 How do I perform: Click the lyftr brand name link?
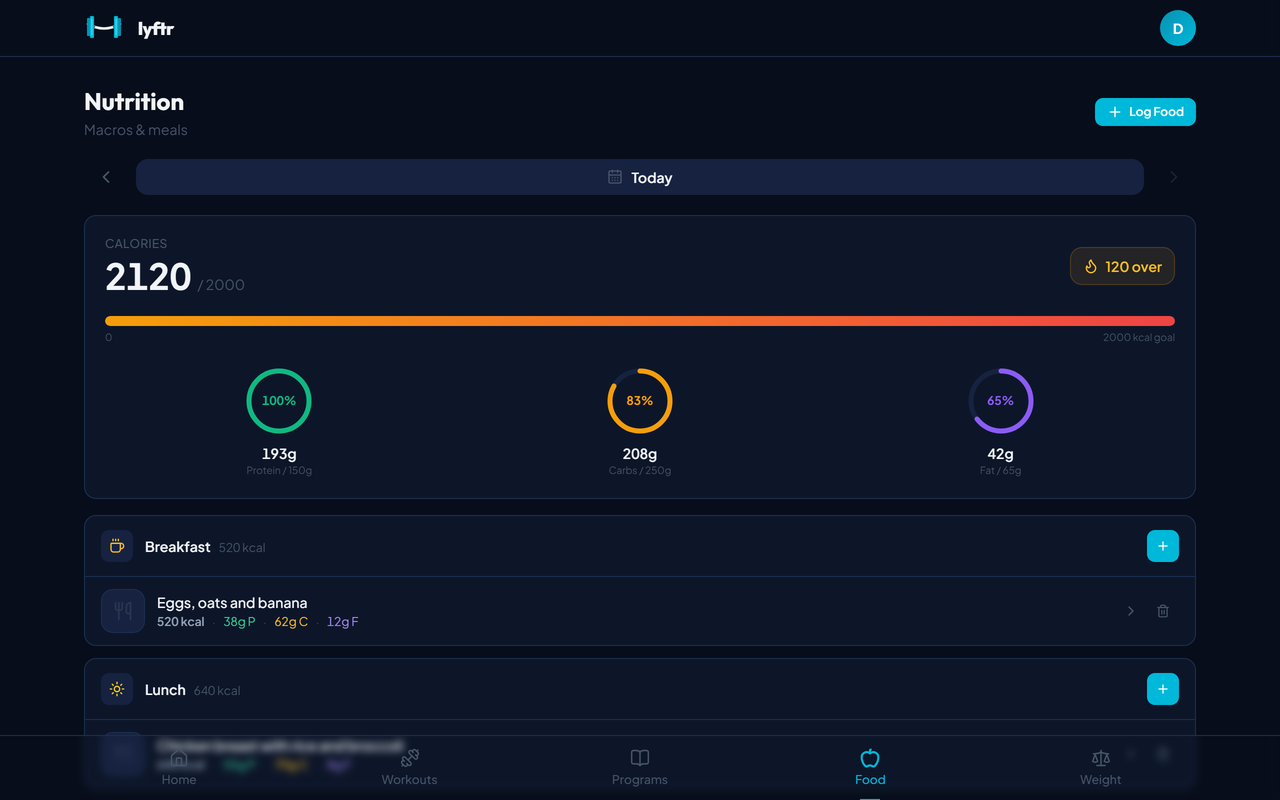[156, 28]
